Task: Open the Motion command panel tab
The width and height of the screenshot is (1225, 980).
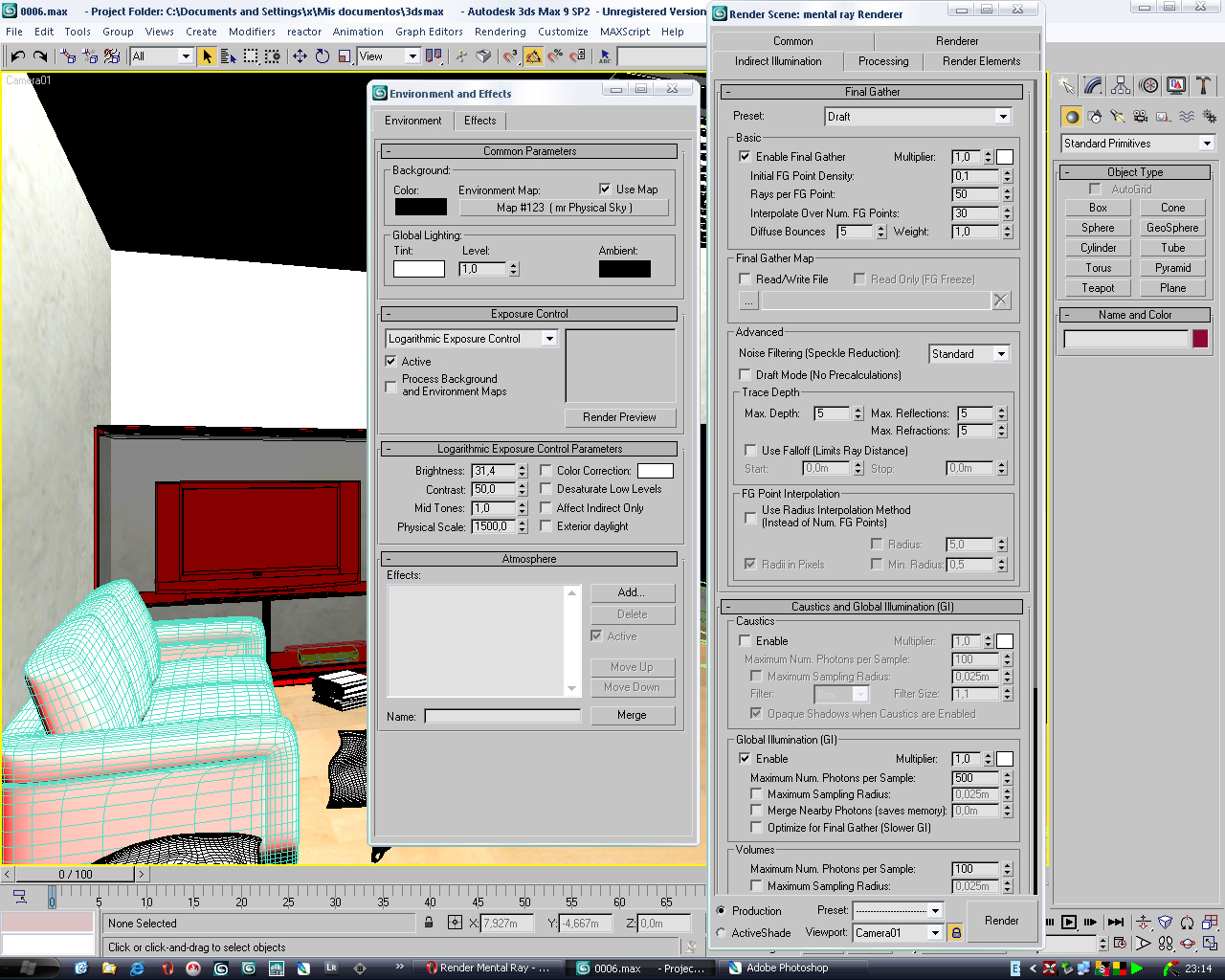Action: 1149,86
